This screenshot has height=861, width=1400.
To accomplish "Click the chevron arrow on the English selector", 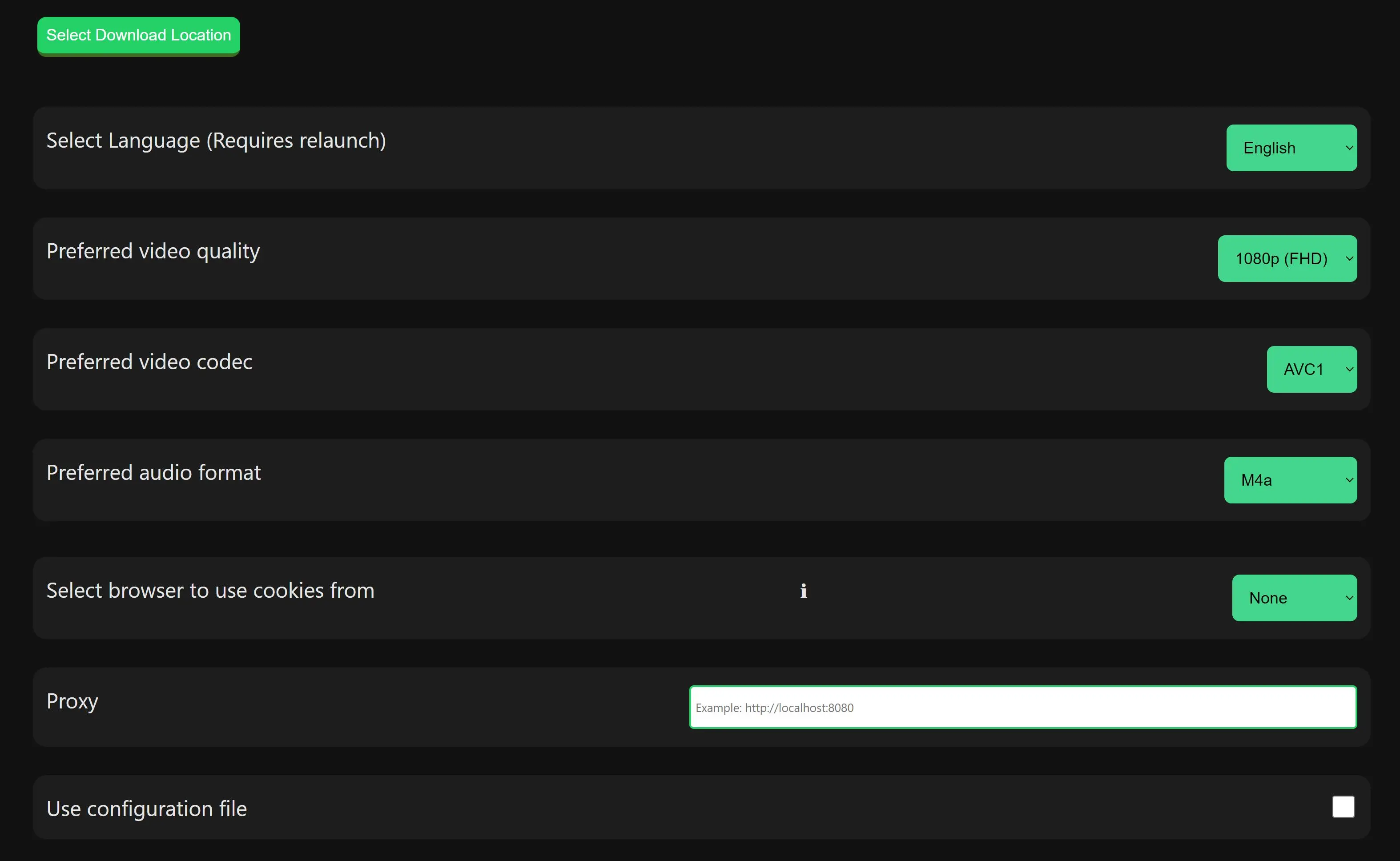I will tap(1349, 148).
